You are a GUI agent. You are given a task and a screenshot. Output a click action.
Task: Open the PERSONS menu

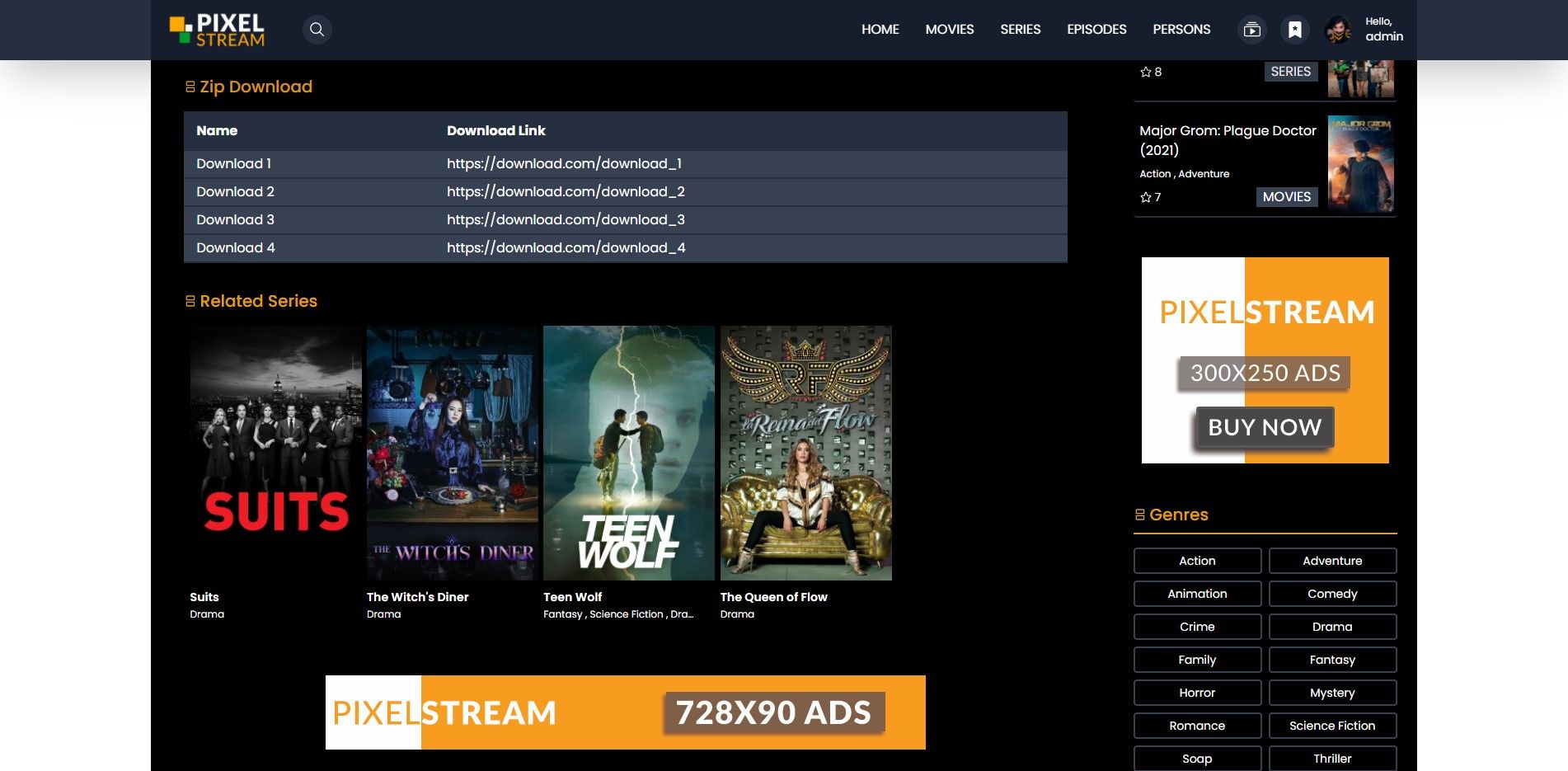1181,30
